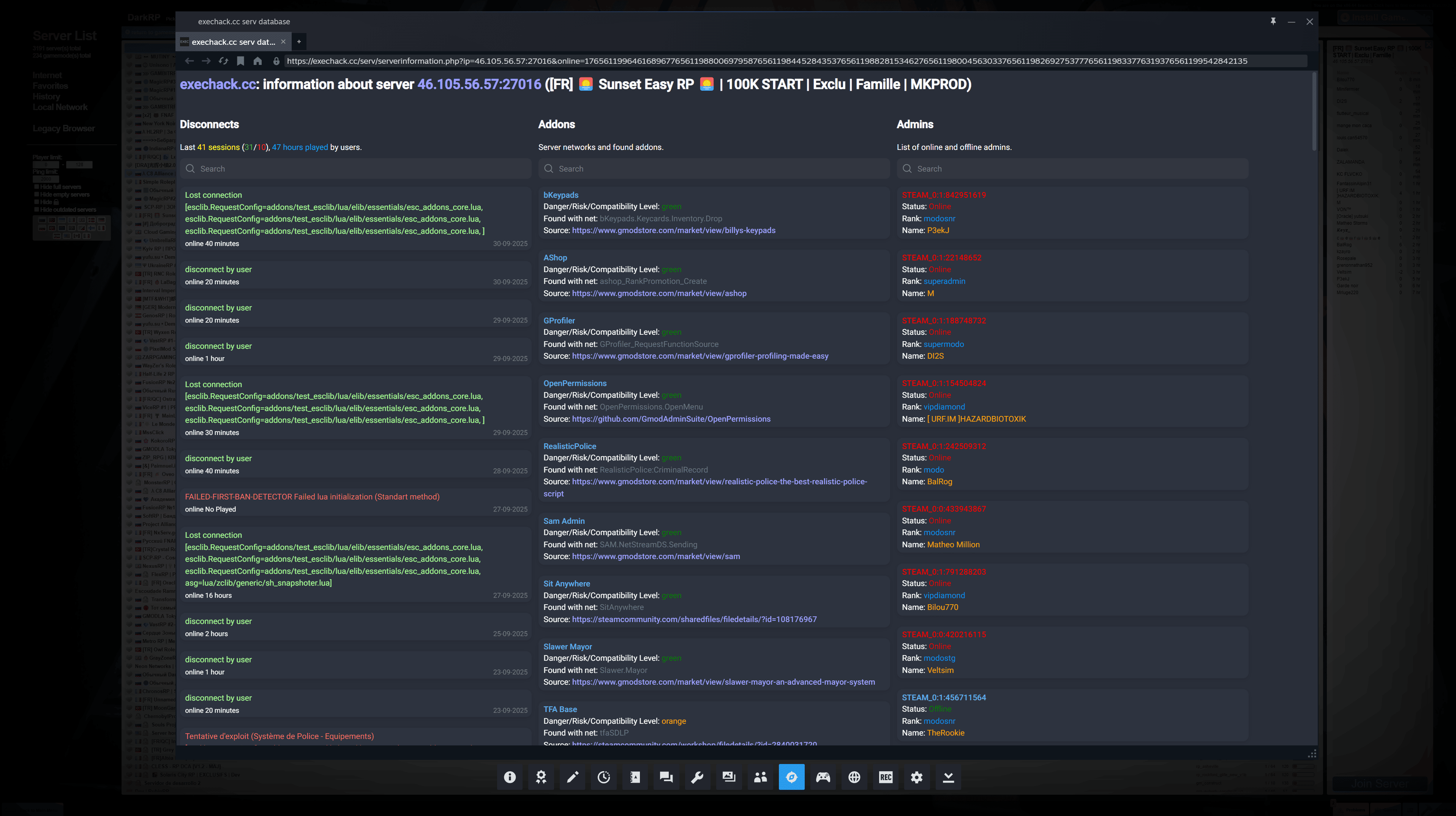
Task: Open the wrench tools icon
Action: click(698, 777)
